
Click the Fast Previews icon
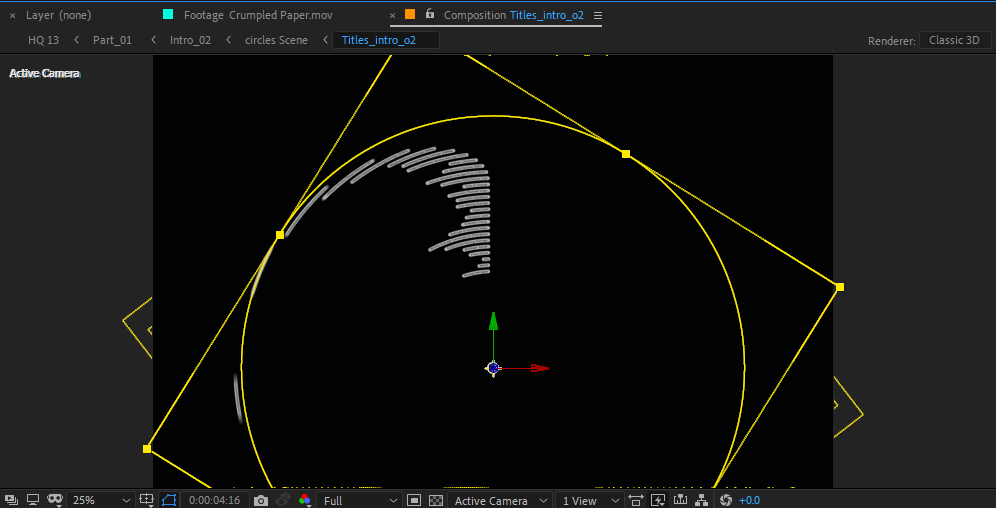(658, 500)
